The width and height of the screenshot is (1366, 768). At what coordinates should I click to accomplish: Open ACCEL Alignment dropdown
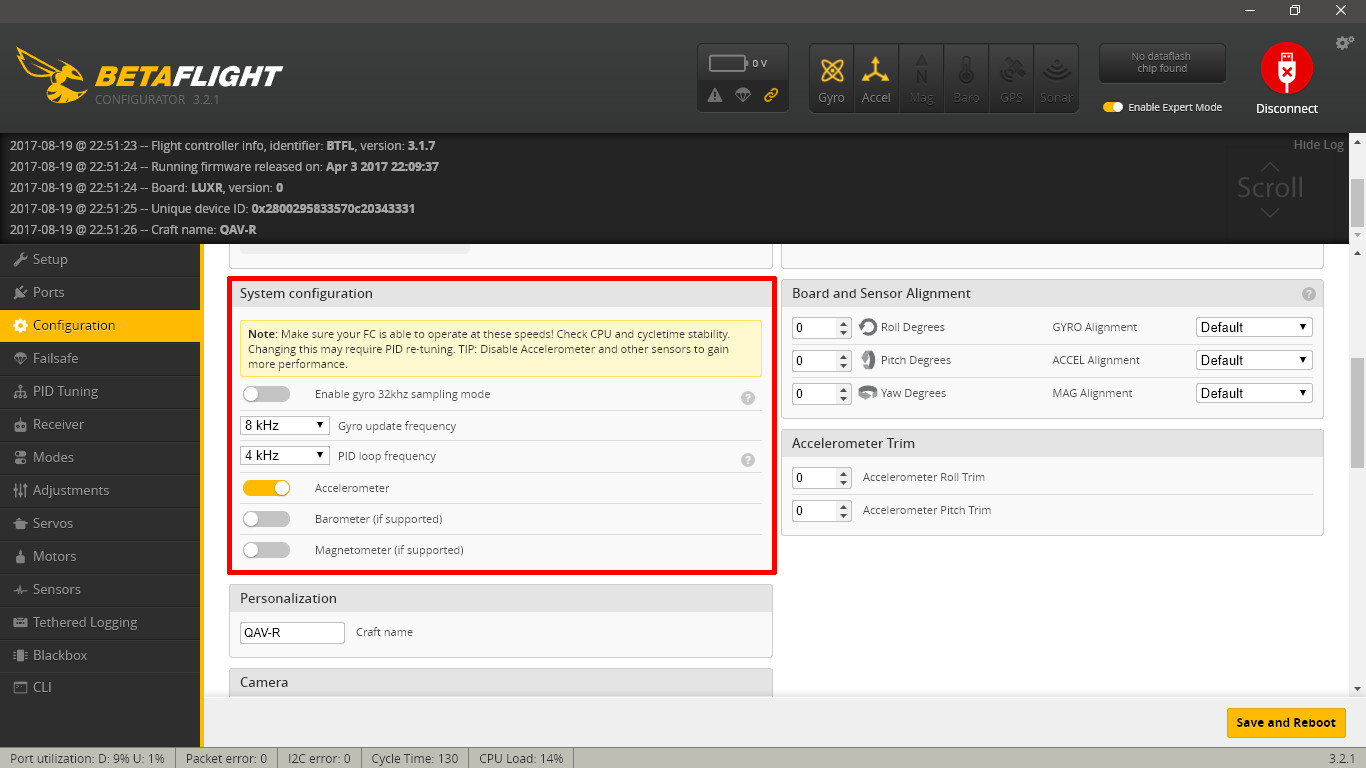click(1254, 360)
